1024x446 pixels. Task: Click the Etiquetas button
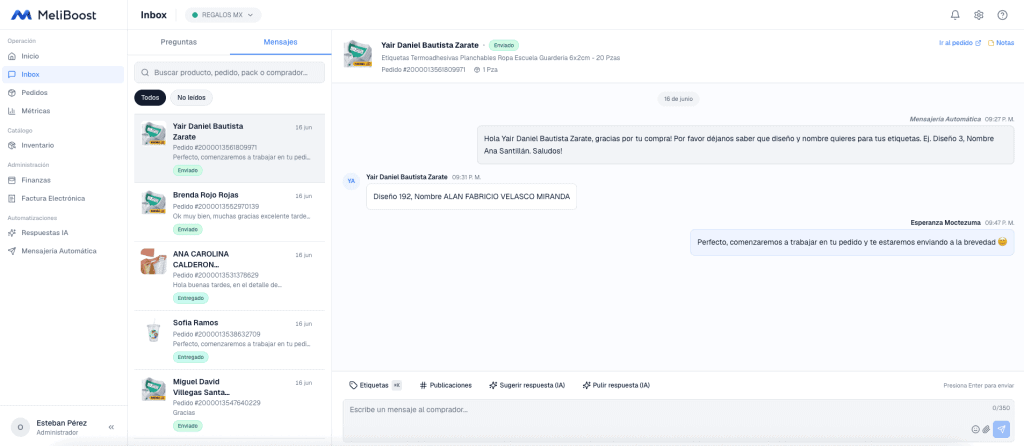pos(376,385)
